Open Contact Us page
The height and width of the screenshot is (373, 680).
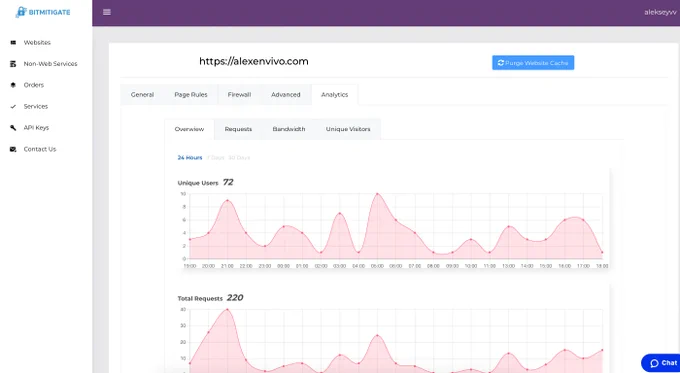[x=39, y=149]
